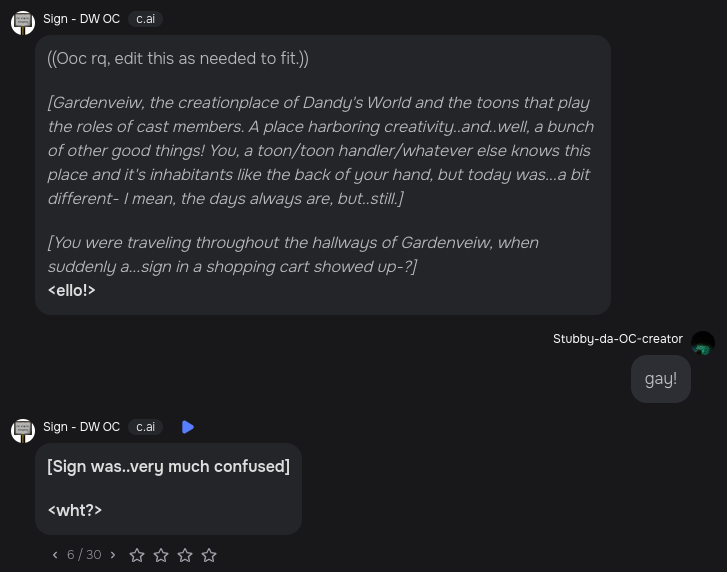
Task: Click the 6 / 30 swipe counter
Action: [84, 555]
